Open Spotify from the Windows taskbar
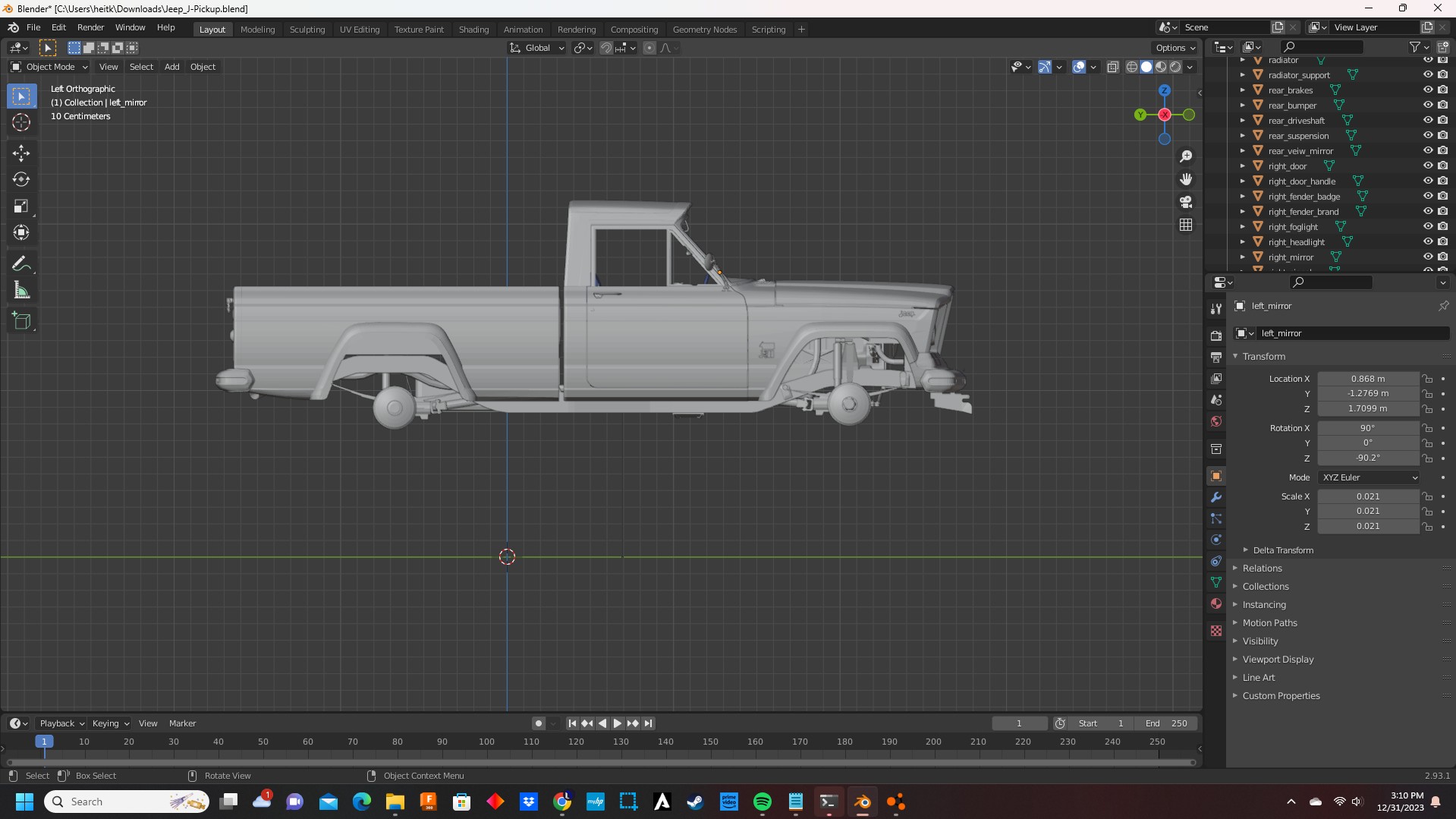 click(x=762, y=802)
